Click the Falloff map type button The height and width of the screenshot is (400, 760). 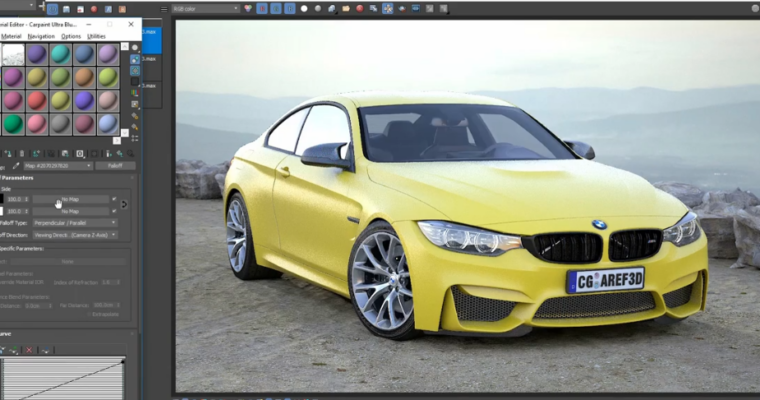tap(115, 166)
